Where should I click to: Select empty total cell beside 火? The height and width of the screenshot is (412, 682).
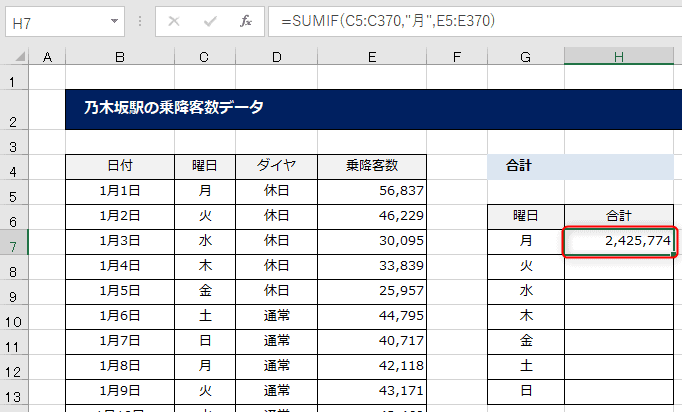click(619, 267)
